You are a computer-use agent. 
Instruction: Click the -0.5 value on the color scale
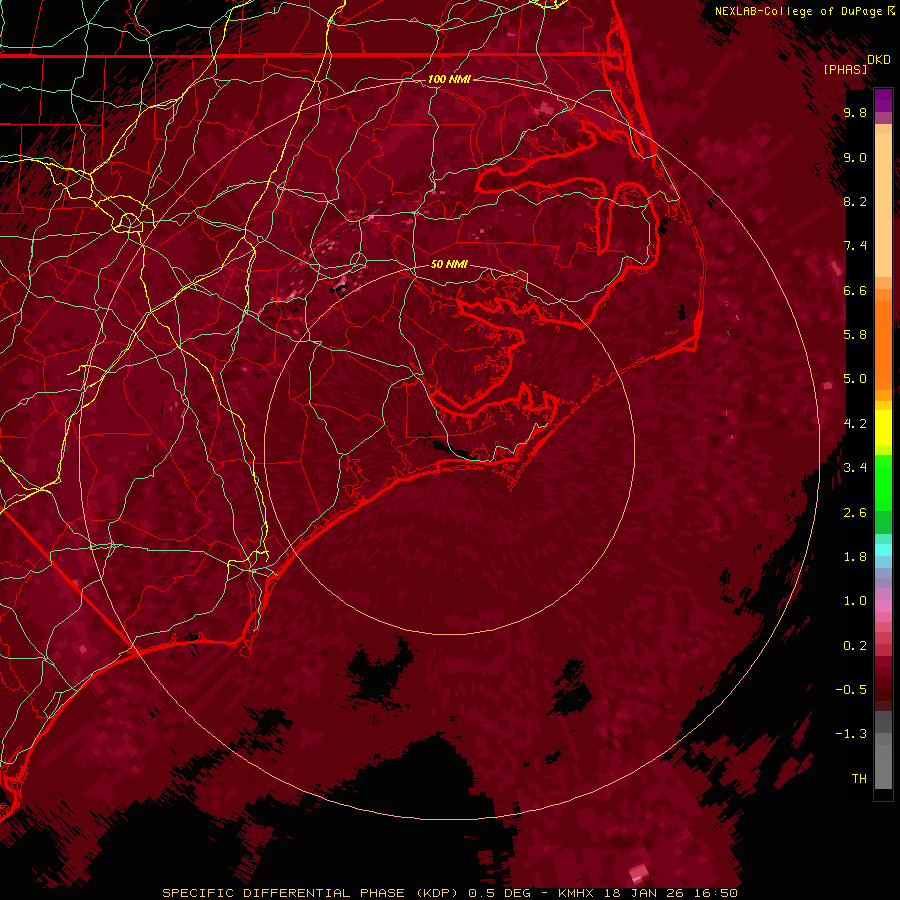[x=851, y=690]
